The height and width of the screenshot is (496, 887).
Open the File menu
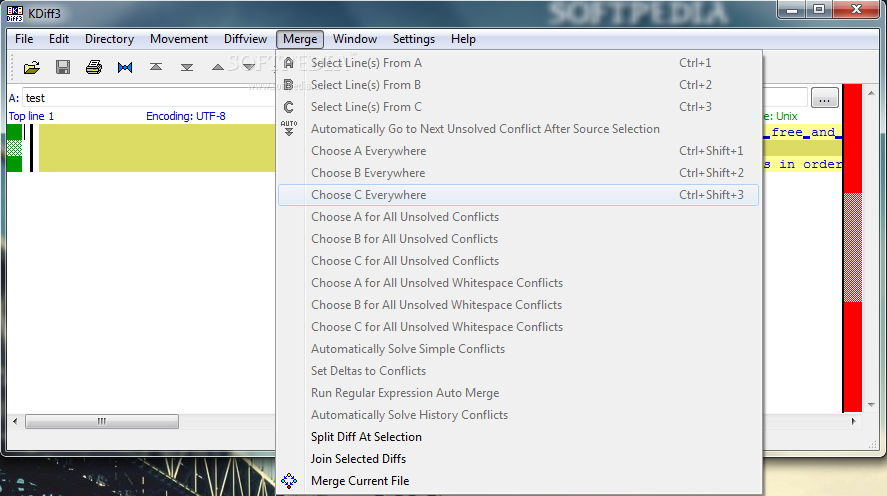24,39
